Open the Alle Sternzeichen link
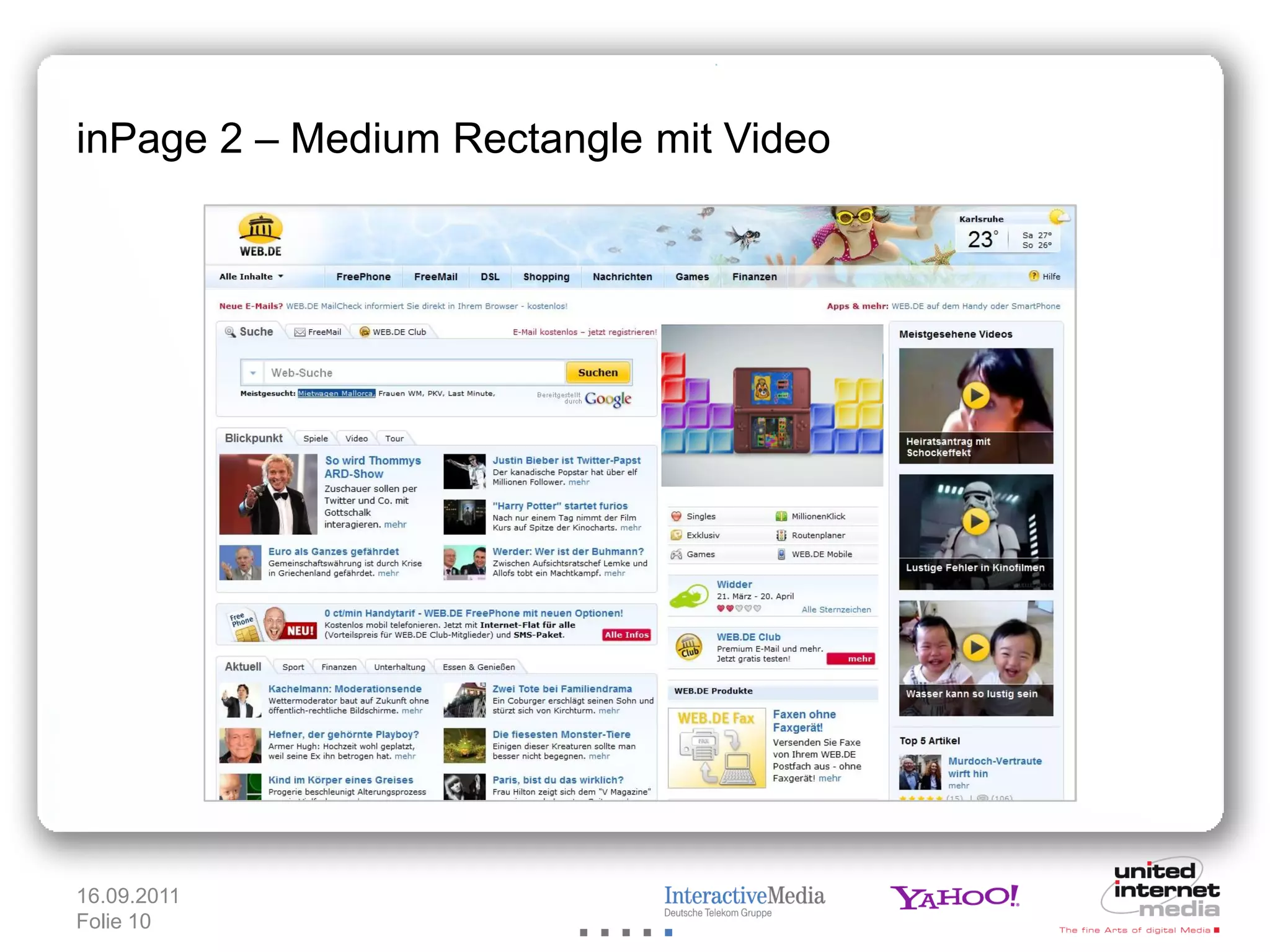The width and height of the screenshot is (1270, 952). [836, 609]
